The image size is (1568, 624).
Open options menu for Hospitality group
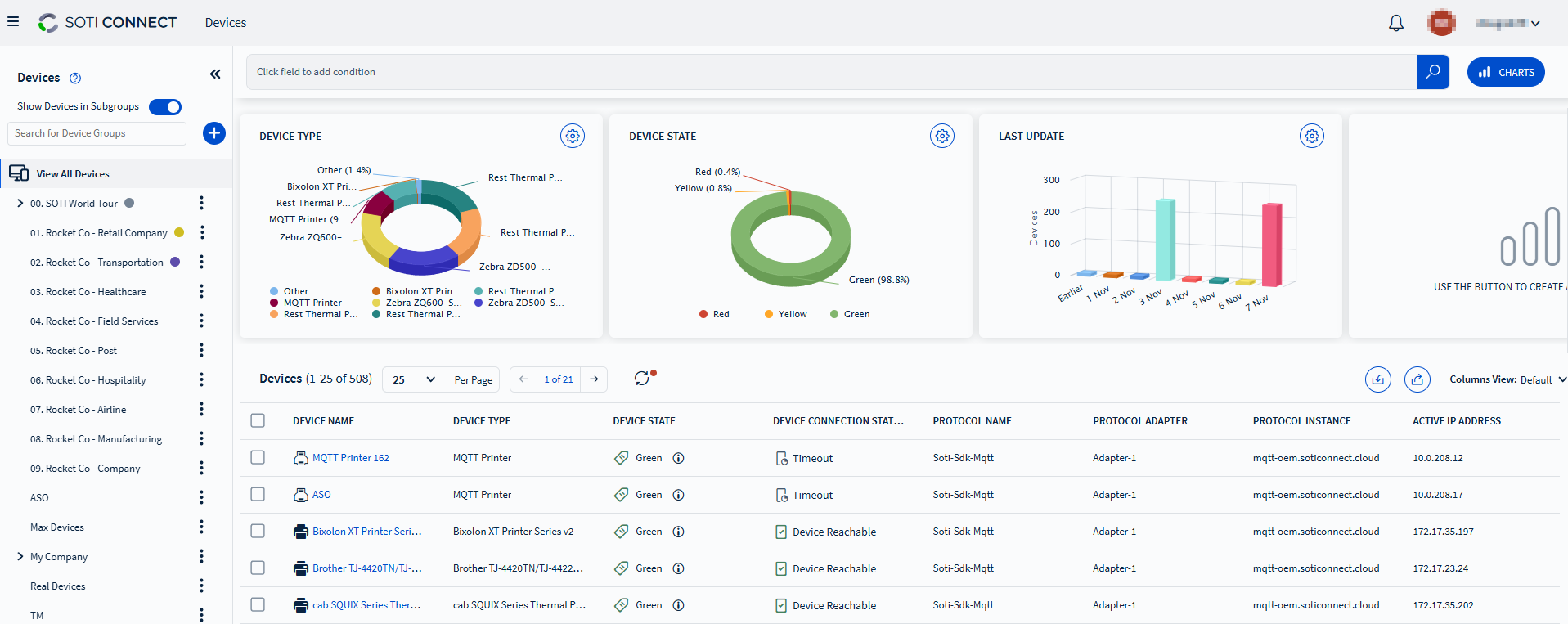[x=201, y=379]
